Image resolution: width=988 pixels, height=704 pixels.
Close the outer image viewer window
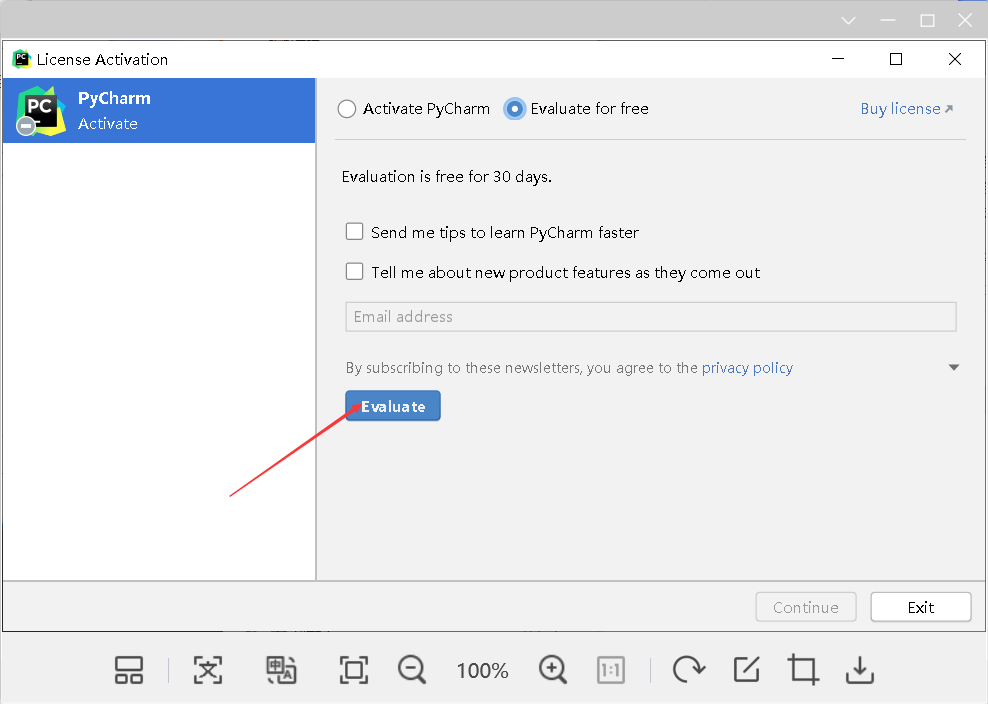pos(965,21)
